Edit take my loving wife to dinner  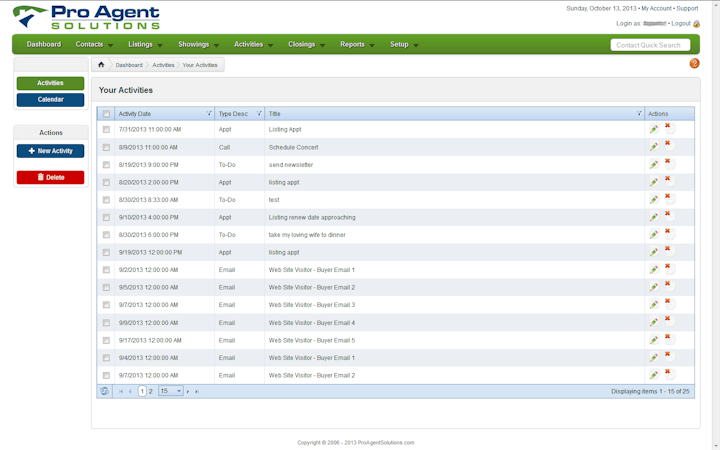pos(654,235)
